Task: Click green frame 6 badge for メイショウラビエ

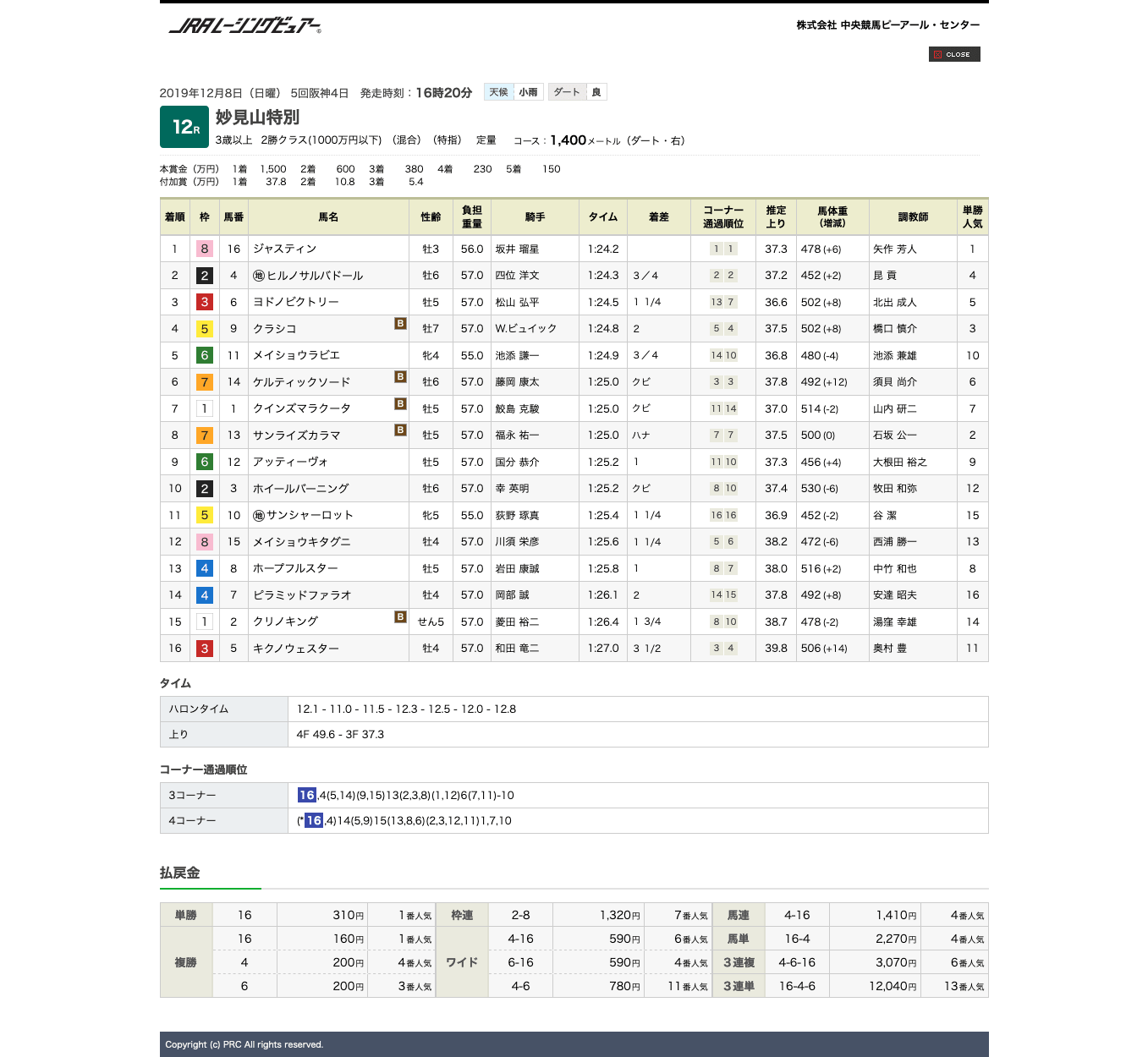Action: pyautogui.click(x=204, y=355)
